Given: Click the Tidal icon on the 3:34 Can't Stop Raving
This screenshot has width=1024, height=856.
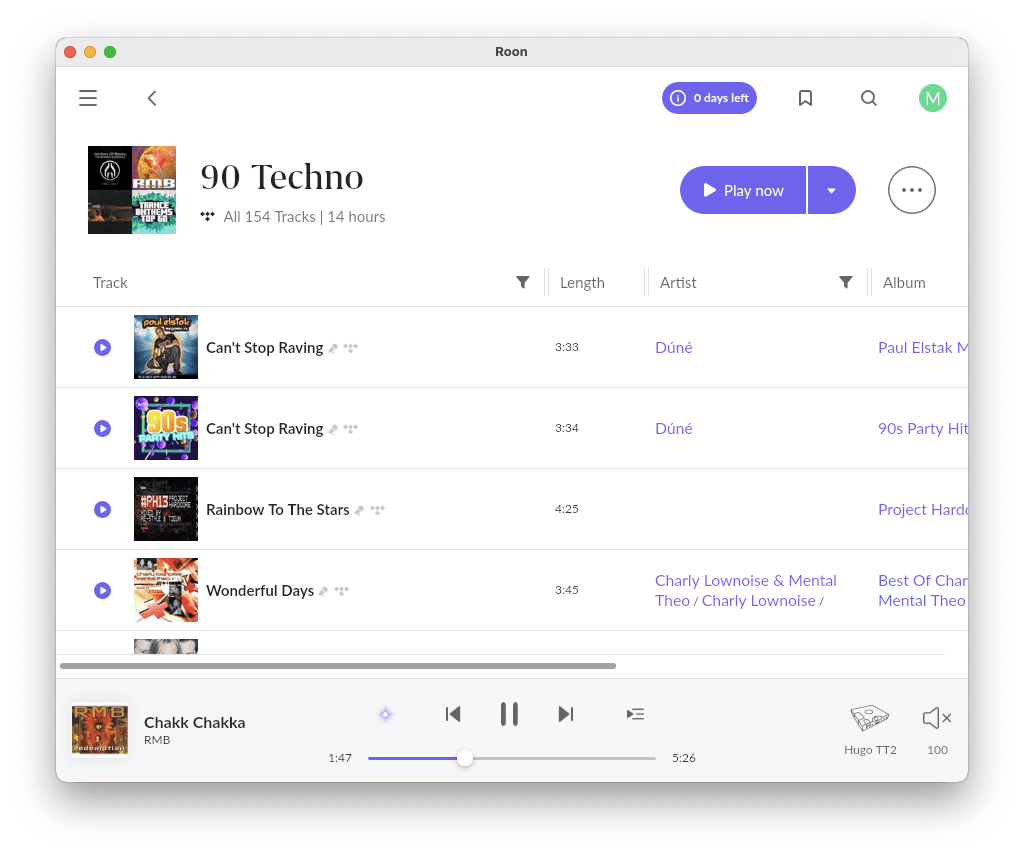Looking at the screenshot, I should 351,429.
